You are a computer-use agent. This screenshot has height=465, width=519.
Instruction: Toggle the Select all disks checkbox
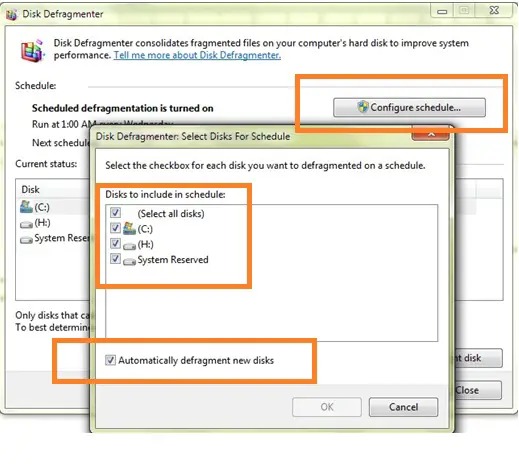(x=115, y=212)
